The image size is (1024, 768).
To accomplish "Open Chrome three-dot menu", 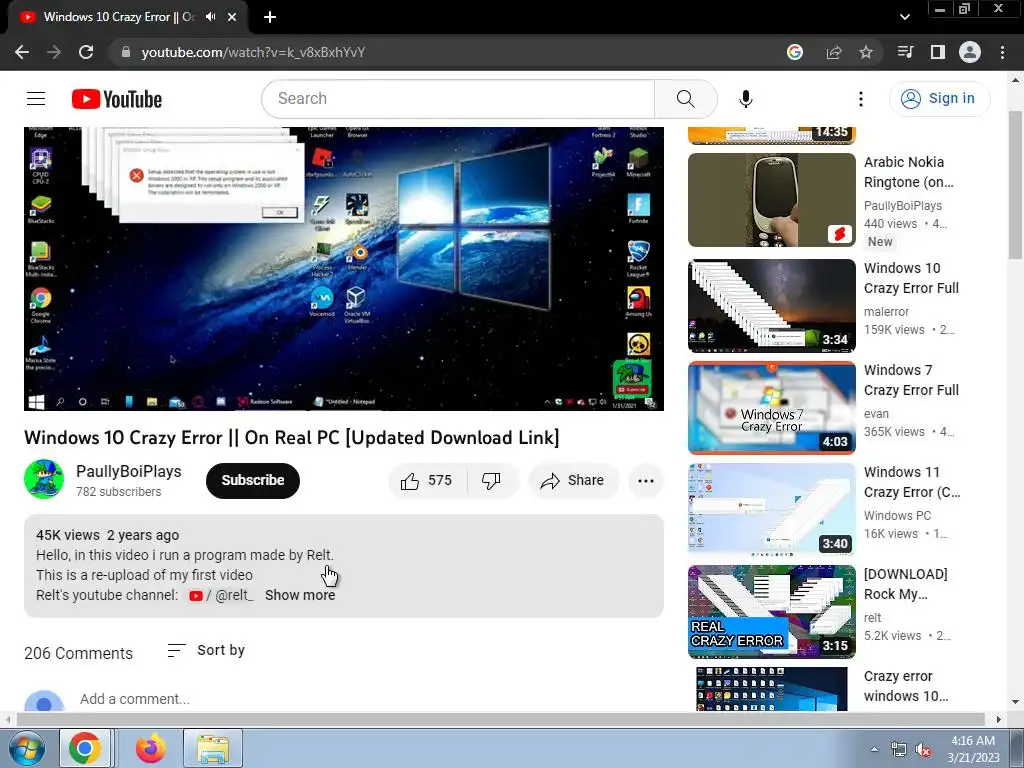I will (1002, 52).
